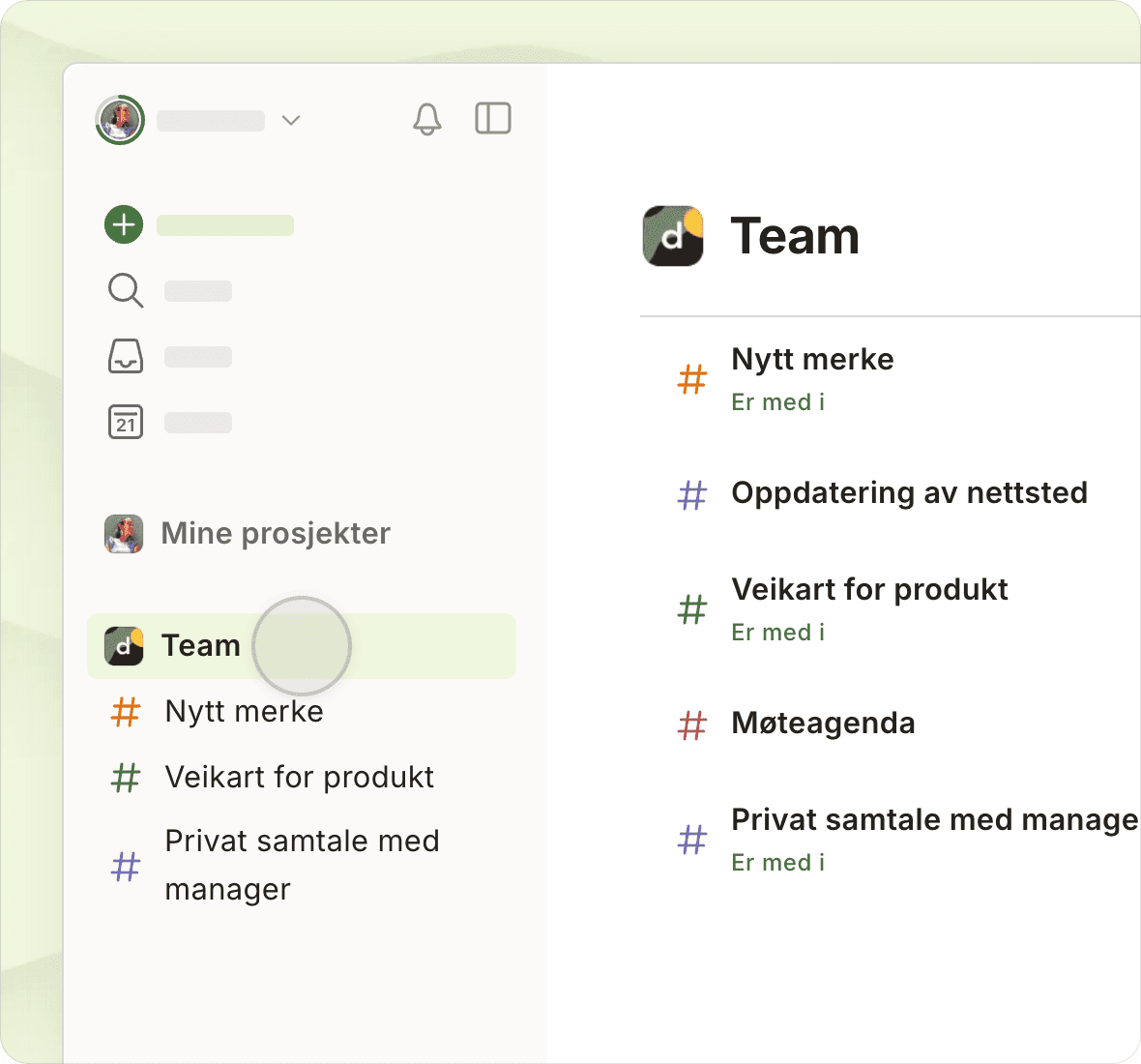
Task: Open Mine prosjekter section
Action: pyautogui.click(x=276, y=533)
